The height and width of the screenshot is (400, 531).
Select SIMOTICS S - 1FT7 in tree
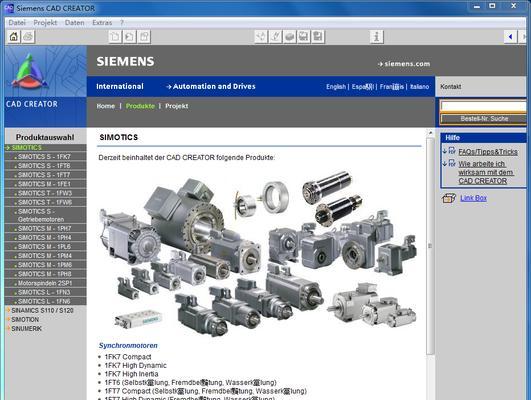point(44,175)
